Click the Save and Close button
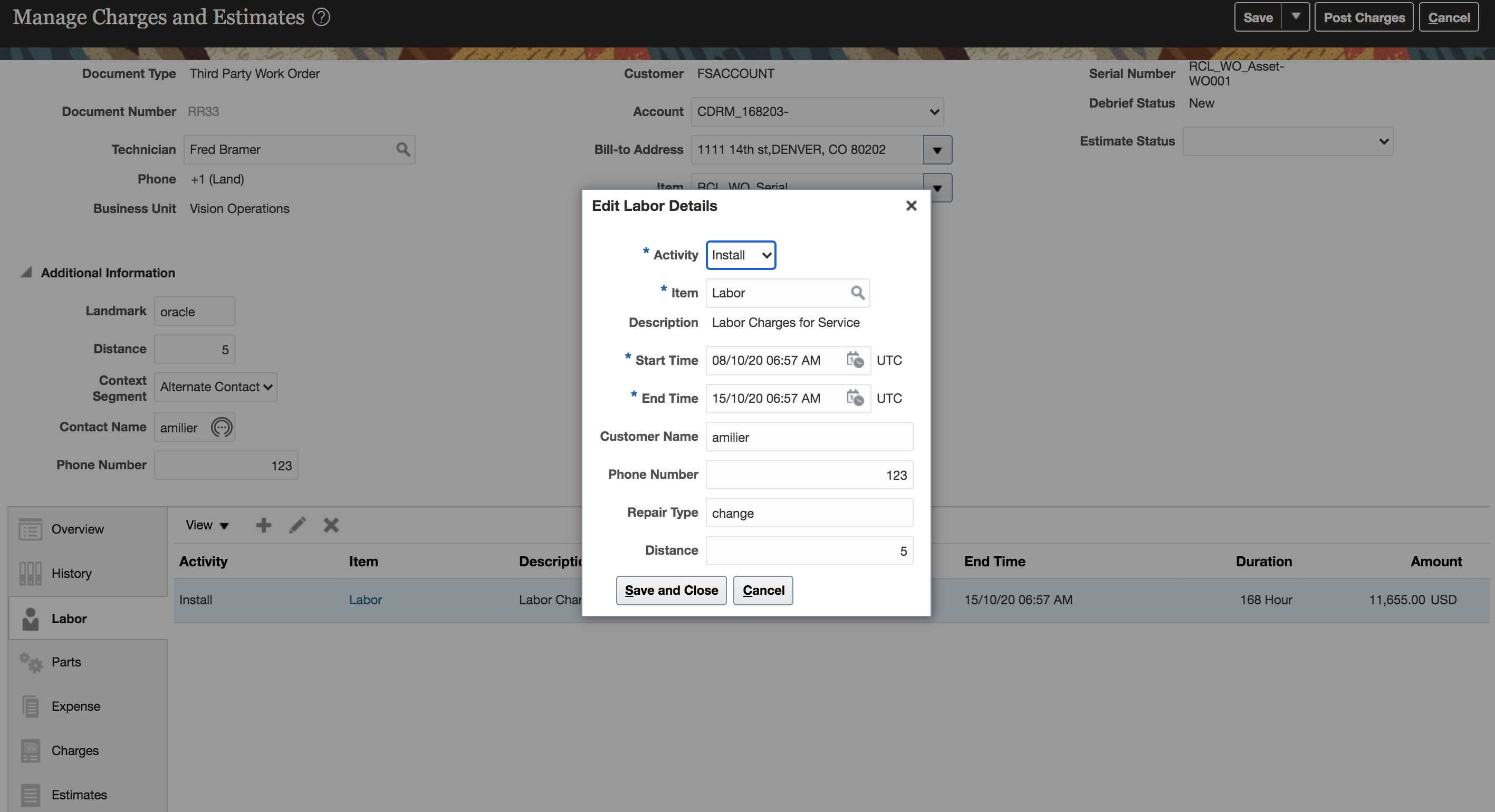 click(671, 591)
